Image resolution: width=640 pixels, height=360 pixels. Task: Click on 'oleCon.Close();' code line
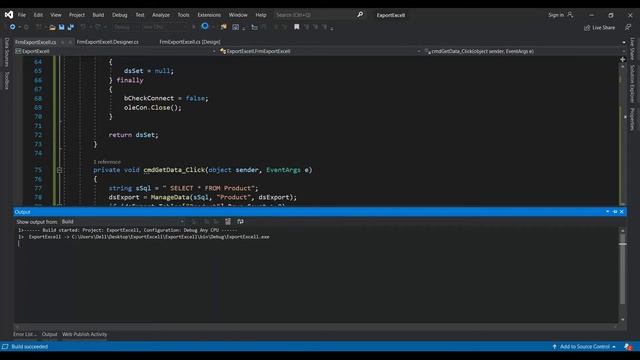coord(153,108)
